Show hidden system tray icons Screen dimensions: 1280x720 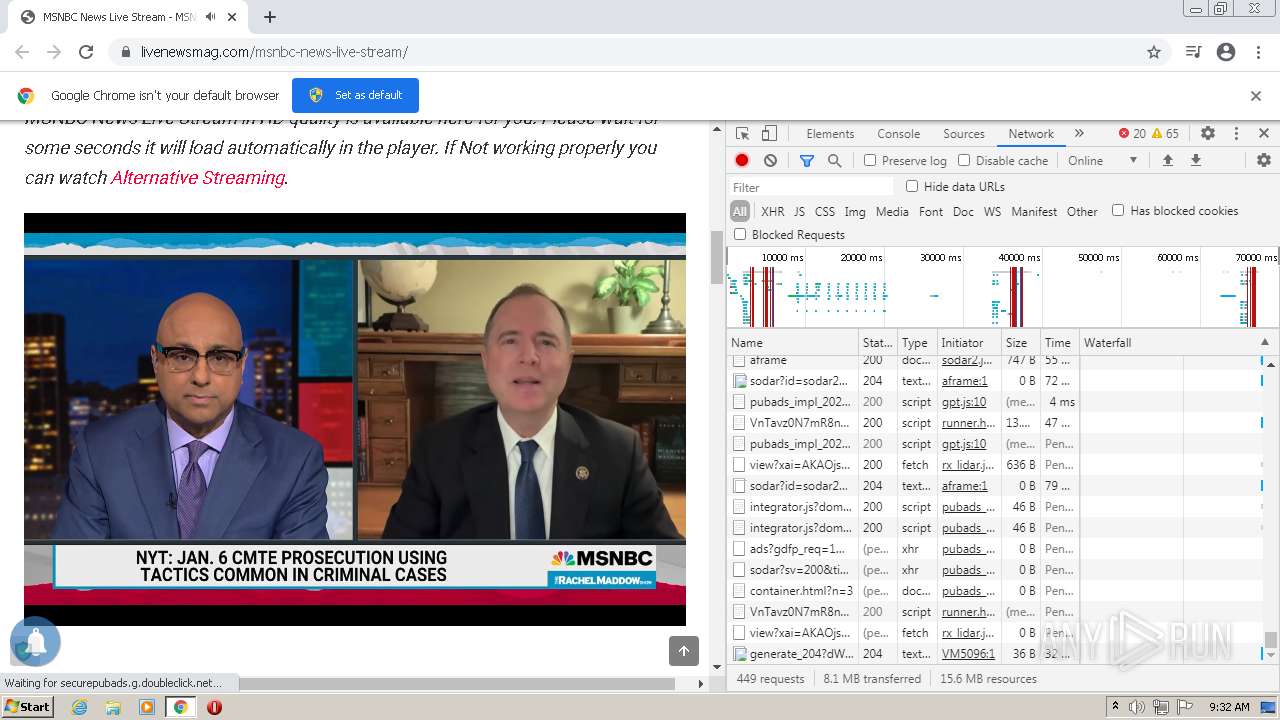pyautogui.click(x=1115, y=707)
